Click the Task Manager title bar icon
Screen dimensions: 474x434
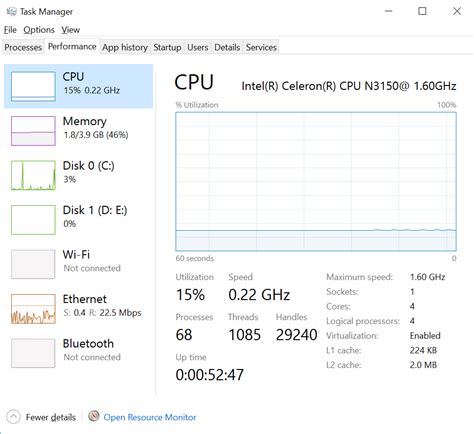pos(11,12)
